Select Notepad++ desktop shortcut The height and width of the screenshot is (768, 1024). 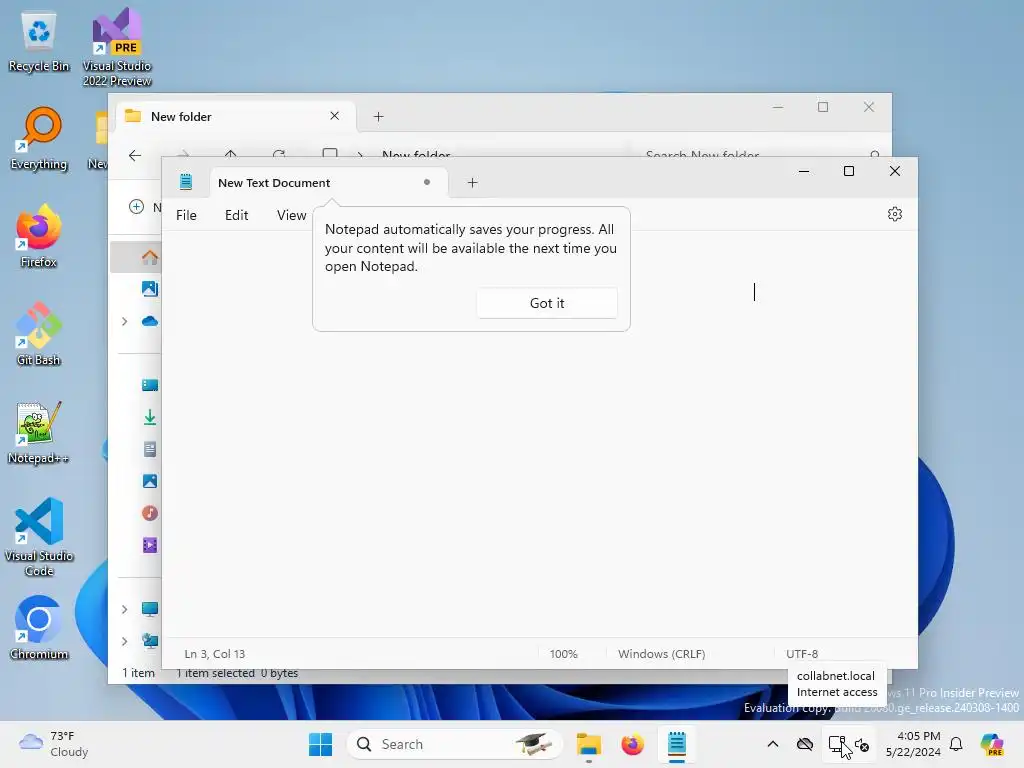pyautogui.click(x=39, y=432)
